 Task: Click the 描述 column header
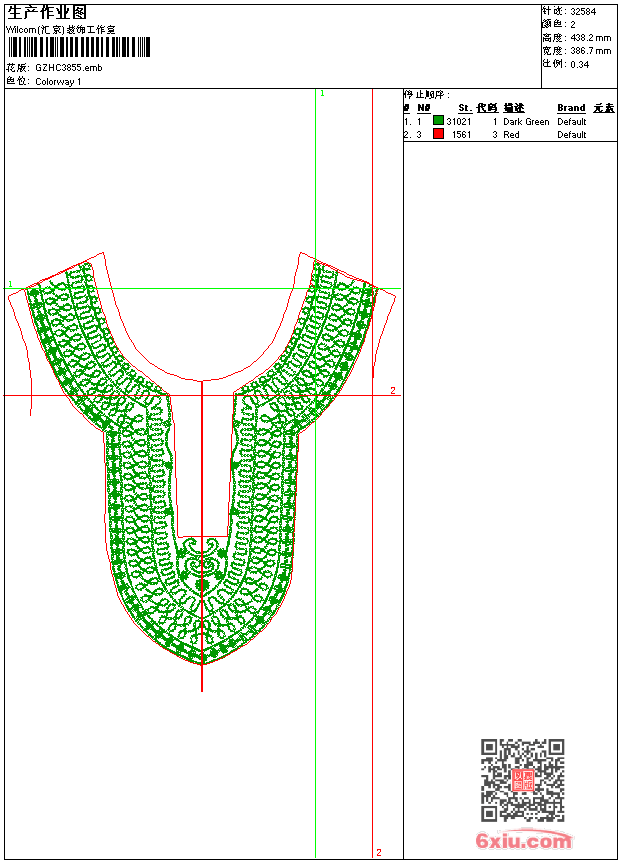point(513,108)
